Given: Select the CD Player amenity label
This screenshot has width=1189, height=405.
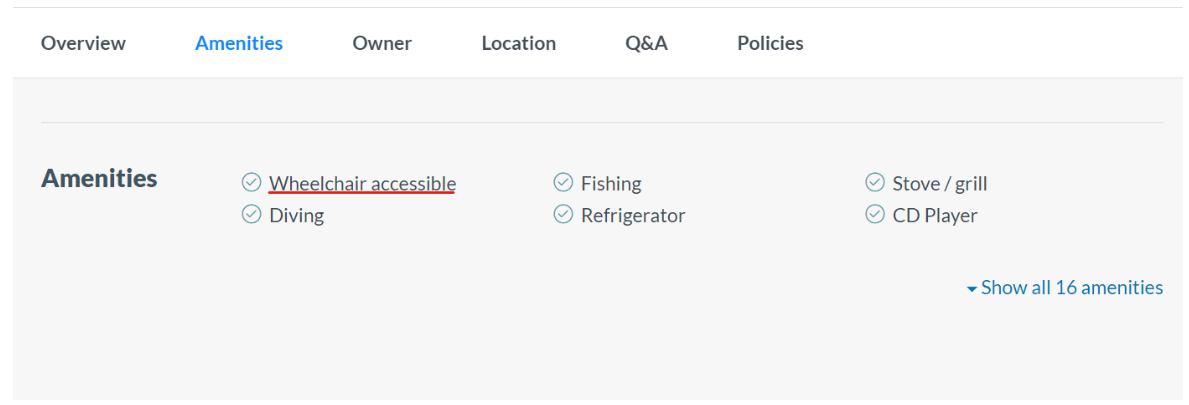Looking at the screenshot, I should (x=935, y=216).
